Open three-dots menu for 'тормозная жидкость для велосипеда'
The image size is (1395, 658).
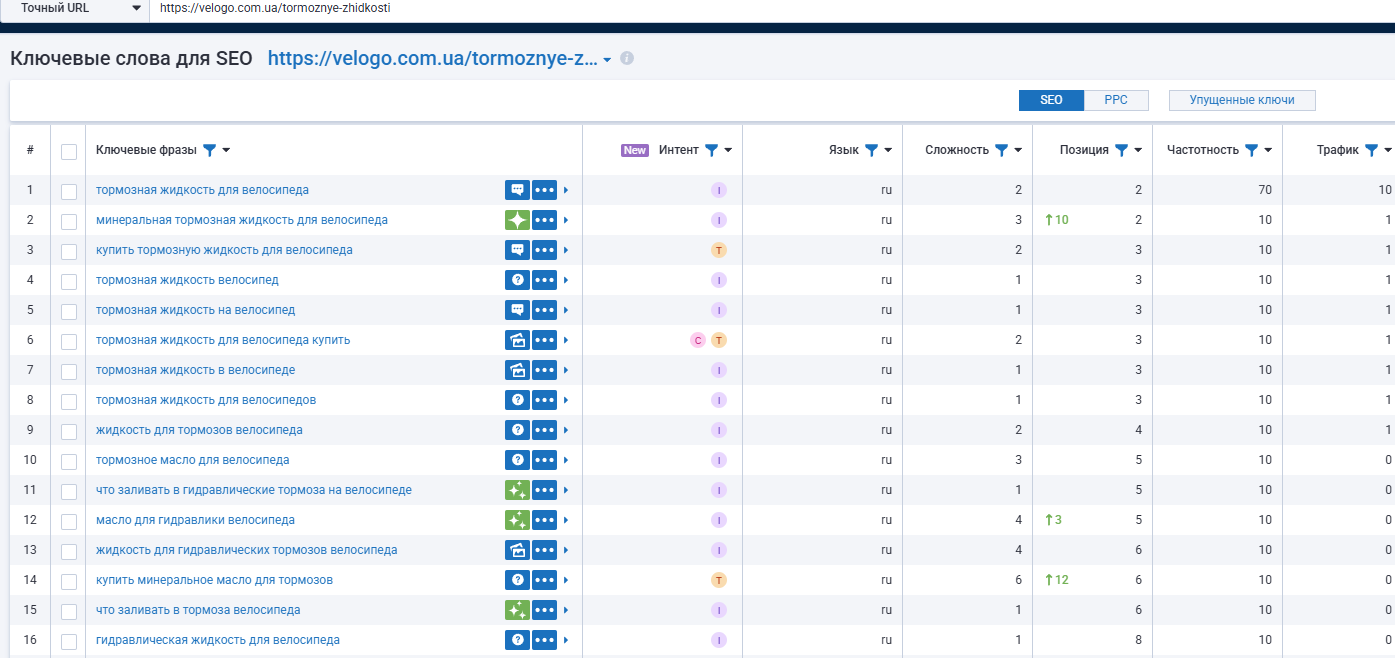(544, 190)
